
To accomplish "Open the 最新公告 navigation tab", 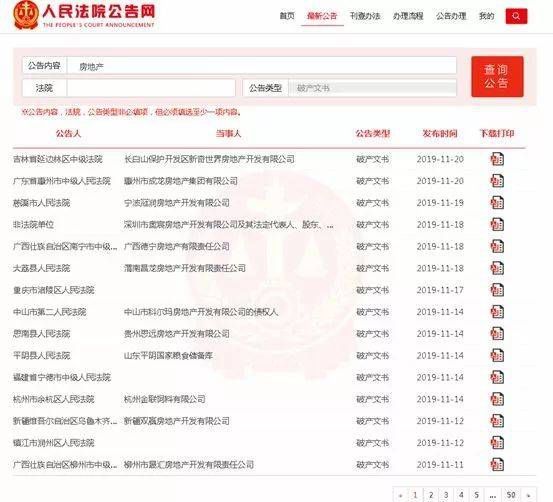I will click(322, 16).
